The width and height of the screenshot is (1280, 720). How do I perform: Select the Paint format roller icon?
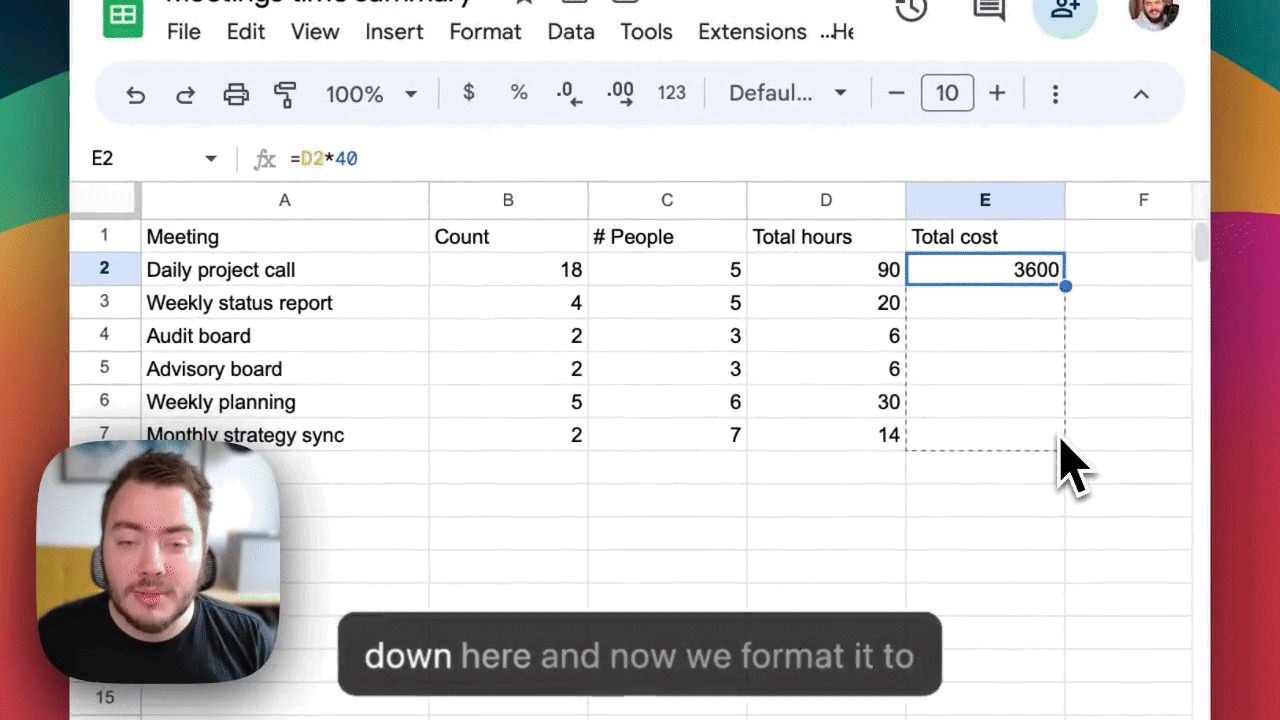[x=285, y=94]
